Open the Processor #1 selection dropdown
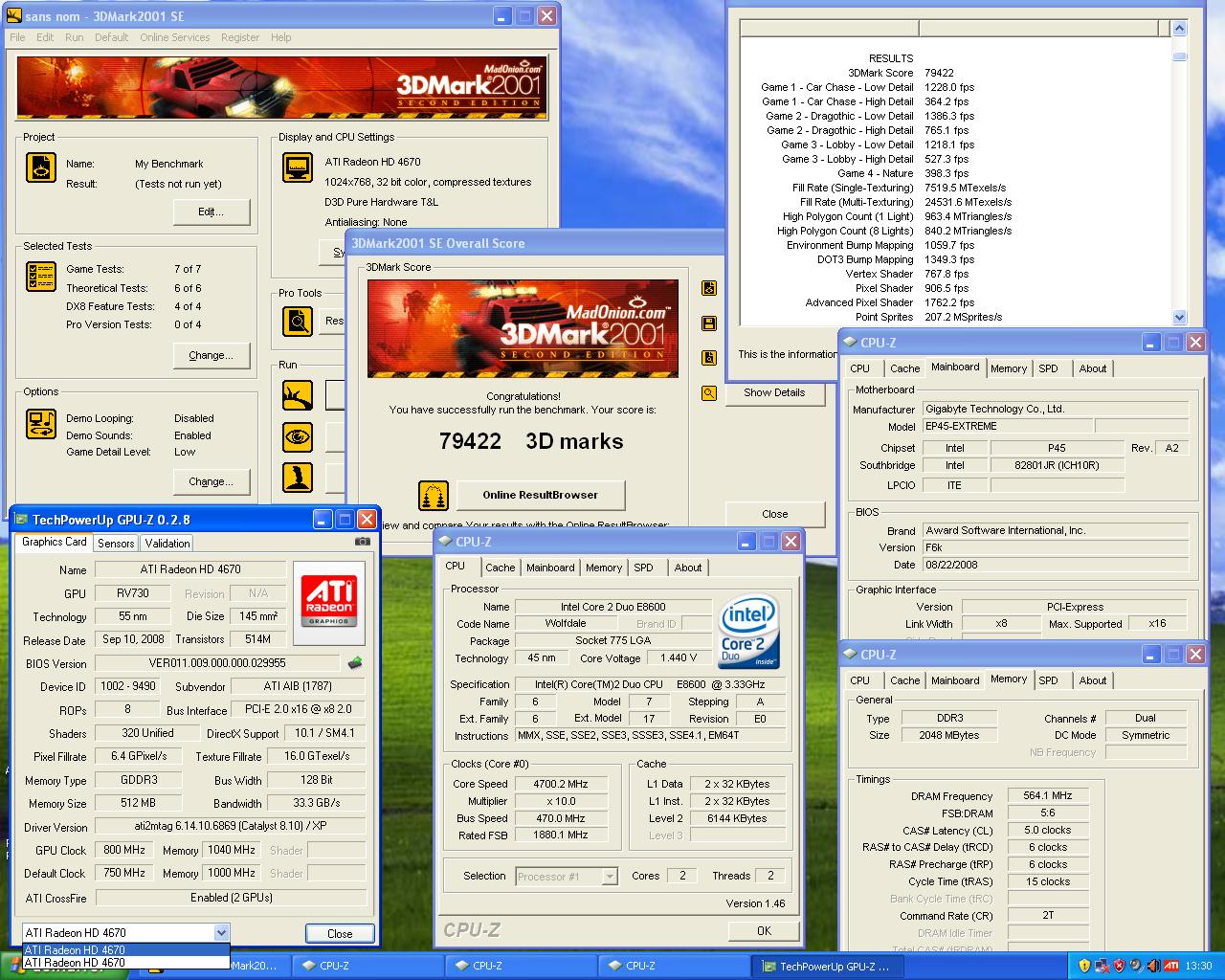The width and height of the screenshot is (1225, 980). 610,876
